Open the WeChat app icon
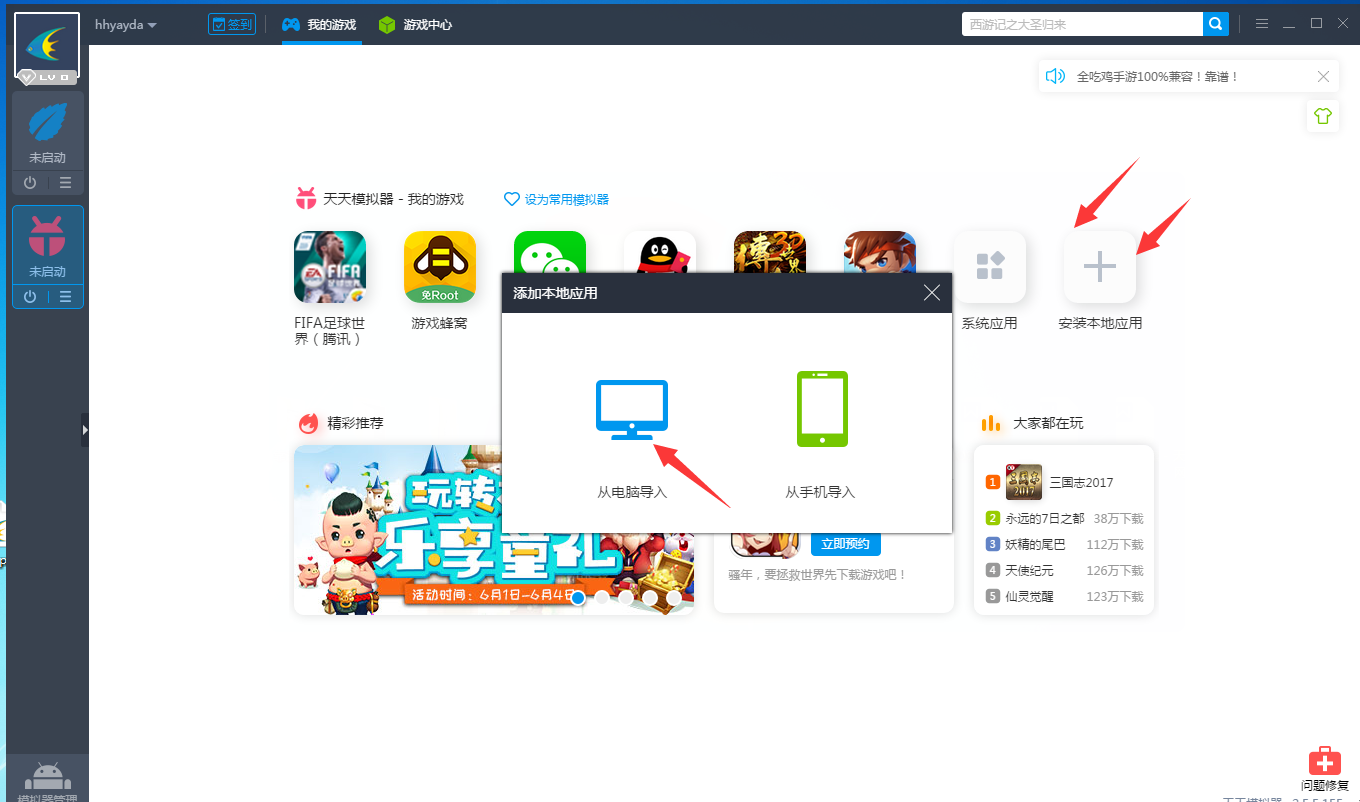The height and width of the screenshot is (802, 1360). (550, 251)
